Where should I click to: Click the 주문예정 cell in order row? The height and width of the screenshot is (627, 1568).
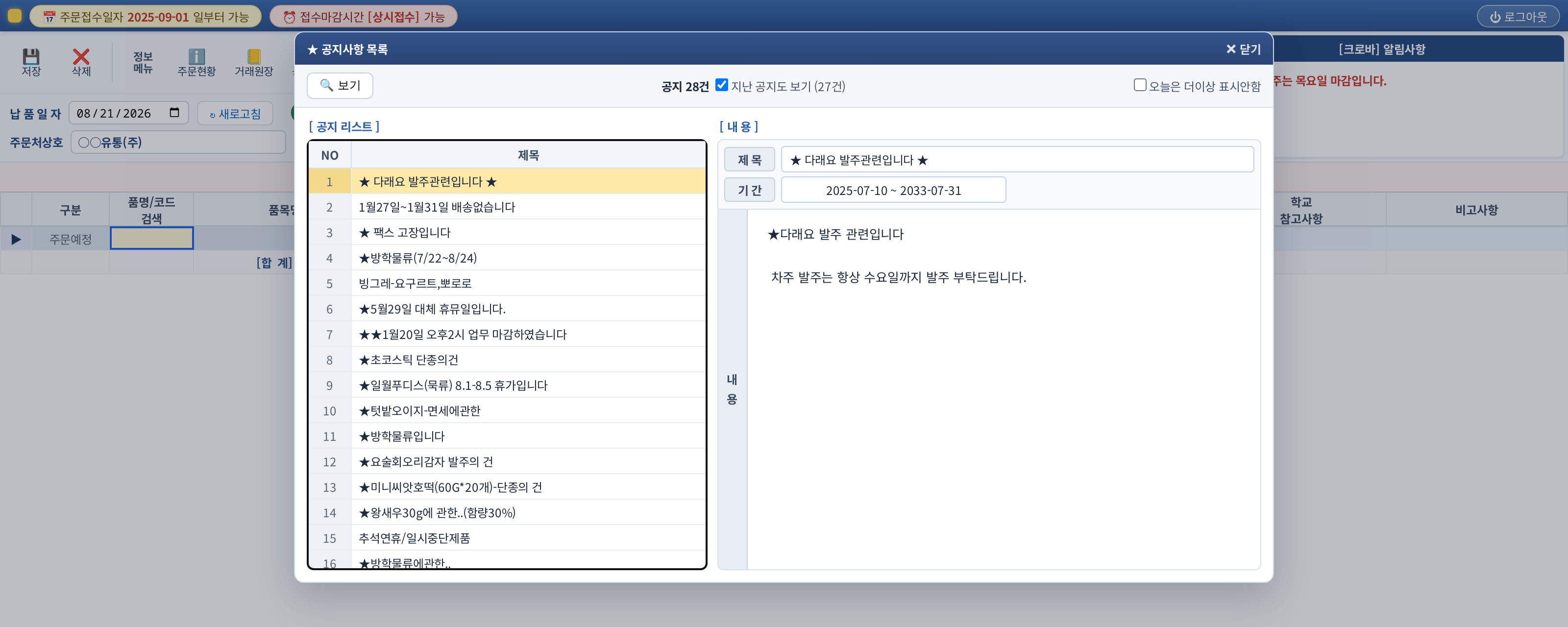[x=70, y=239]
